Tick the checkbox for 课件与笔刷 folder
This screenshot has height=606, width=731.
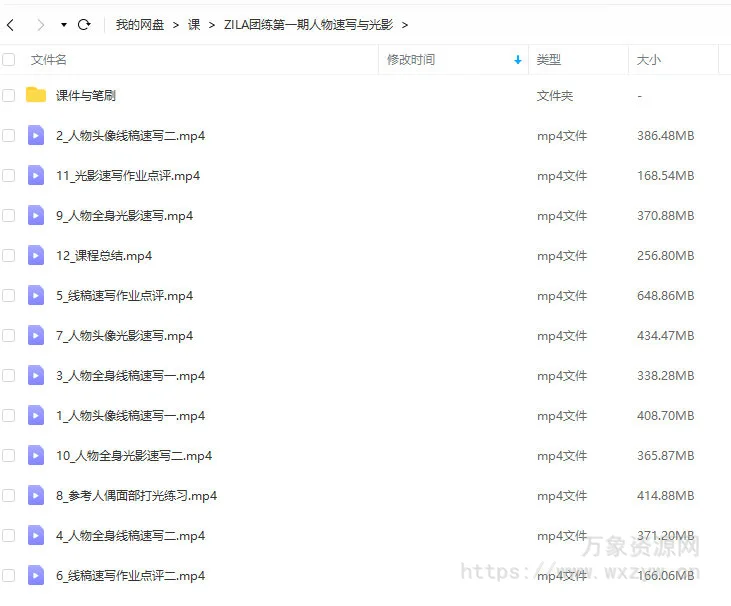(x=9, y=96)
